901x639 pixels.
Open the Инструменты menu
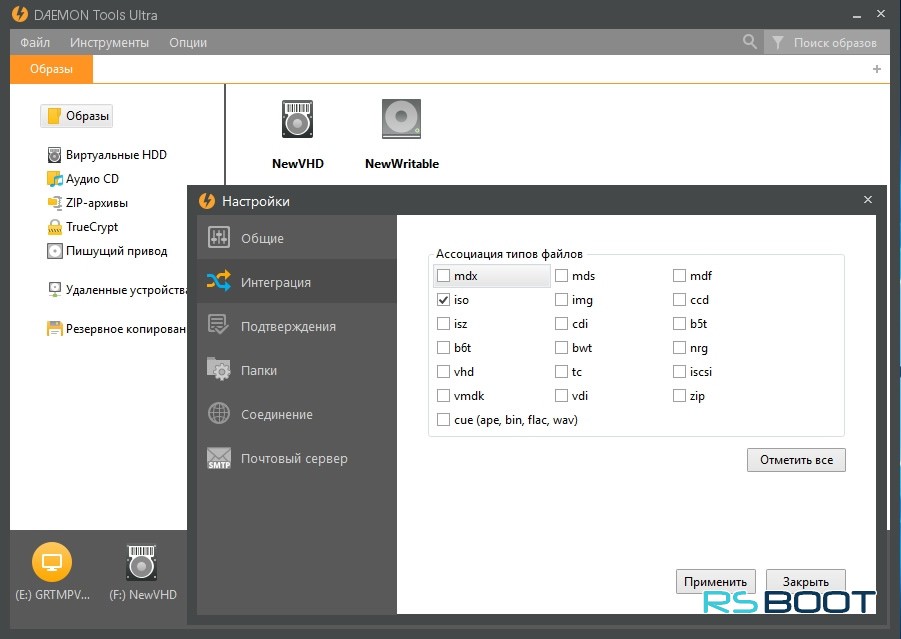[x=109, y=43]
